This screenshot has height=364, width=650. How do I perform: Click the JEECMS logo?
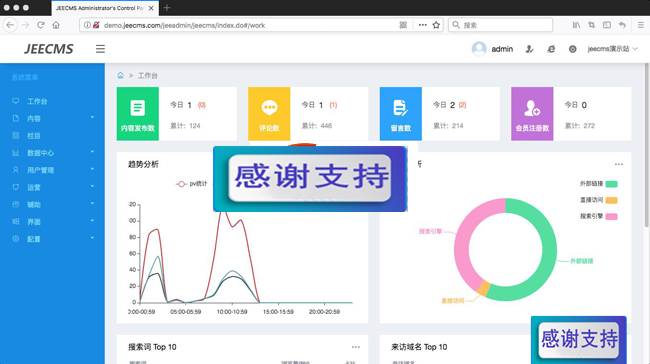[49, 49]
